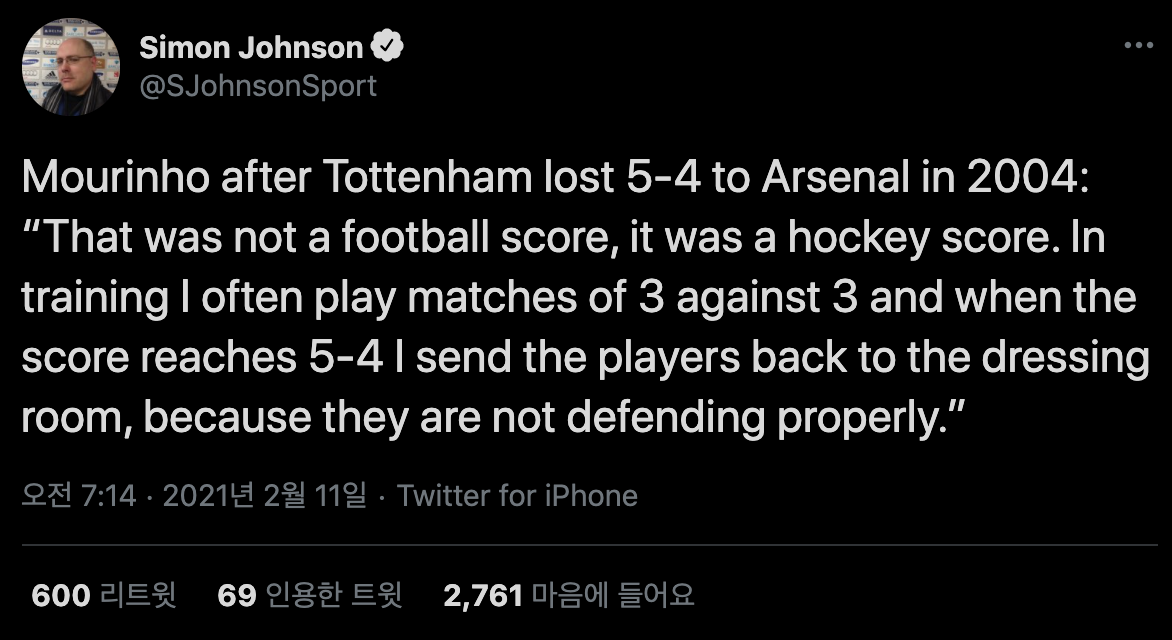Open the Twitter for iPhone source link
Screen dimensions: 1172x640
tap(517, 495)
